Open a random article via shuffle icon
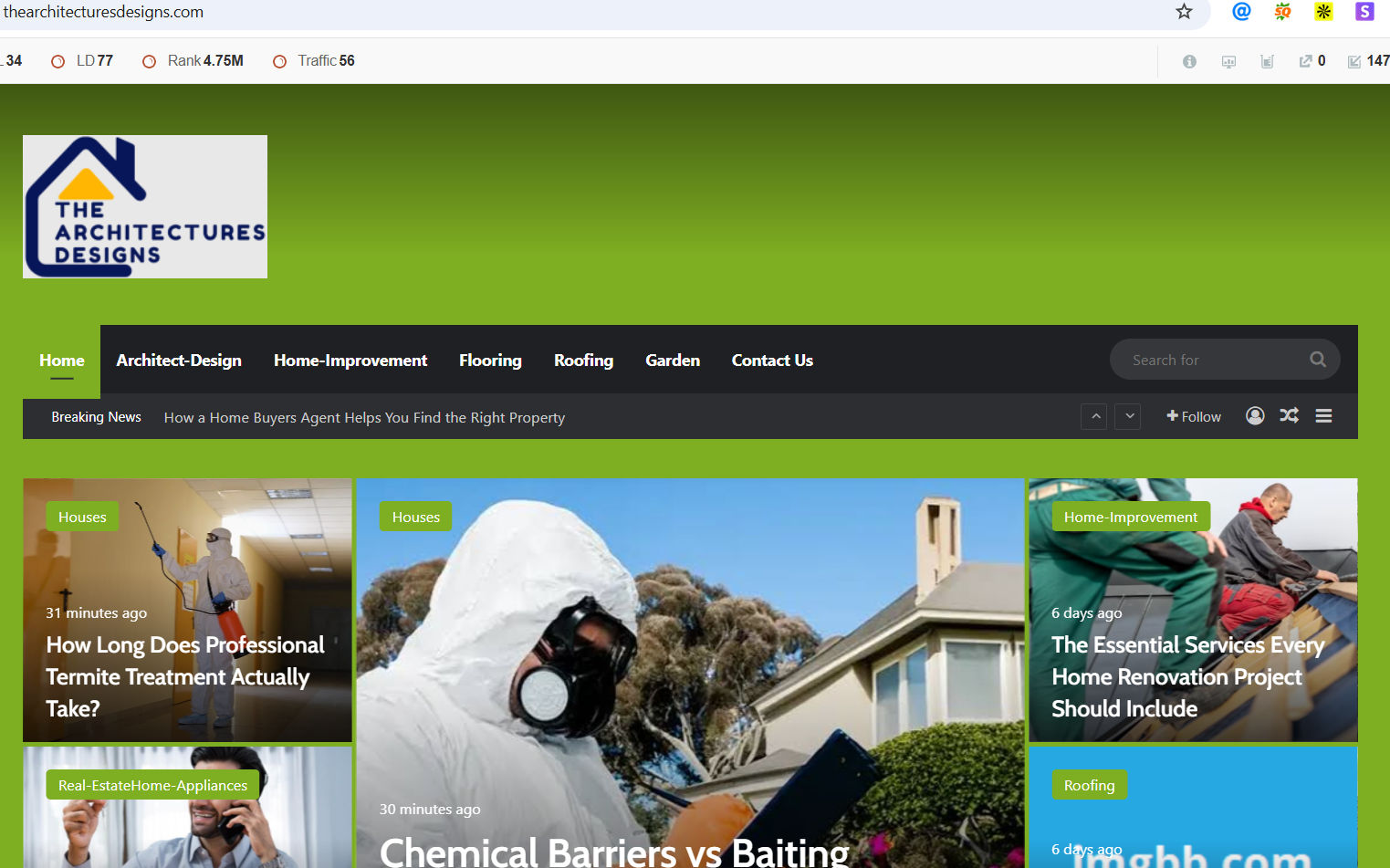 coord(1289,416)
